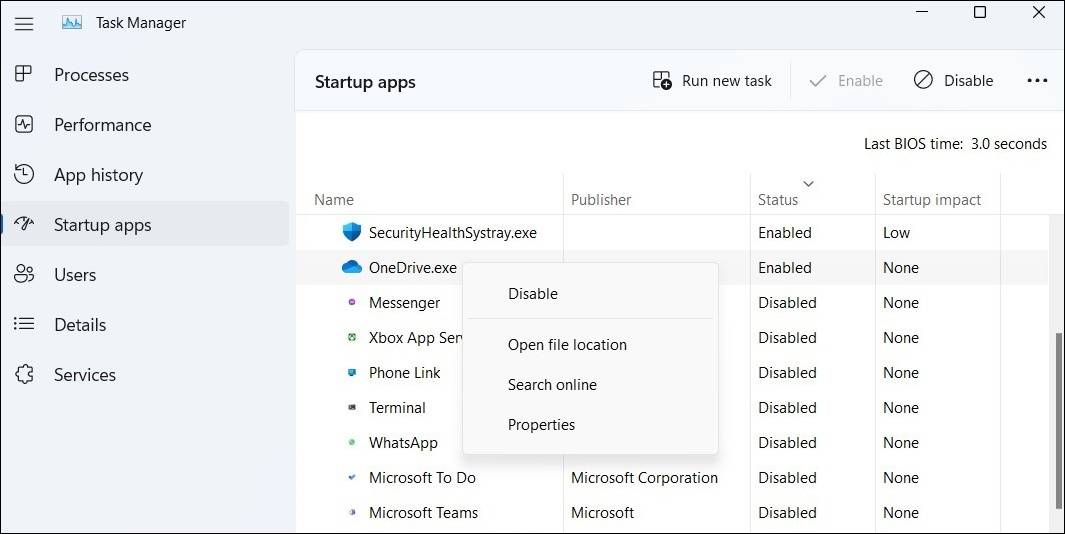
Task: Choose Disable from the context menu
Action: click(x=533, y=294)
